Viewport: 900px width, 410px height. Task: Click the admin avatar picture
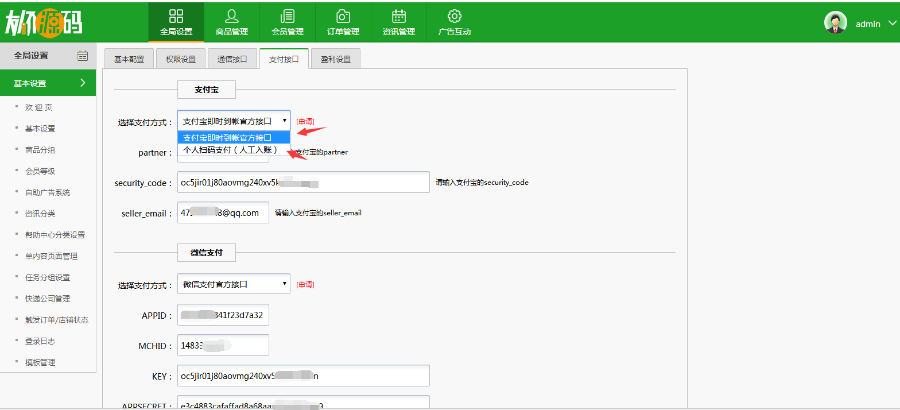(835, 22)
